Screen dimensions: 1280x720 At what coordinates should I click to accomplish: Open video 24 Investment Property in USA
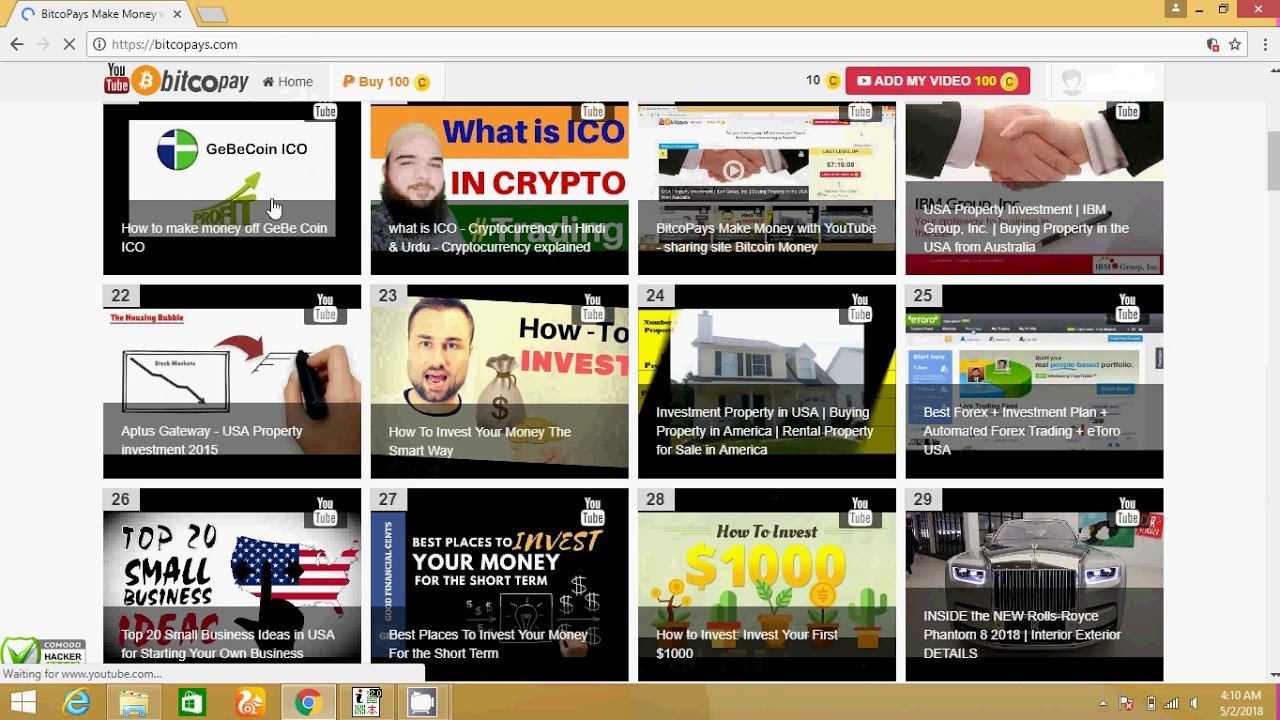point(767,382)
